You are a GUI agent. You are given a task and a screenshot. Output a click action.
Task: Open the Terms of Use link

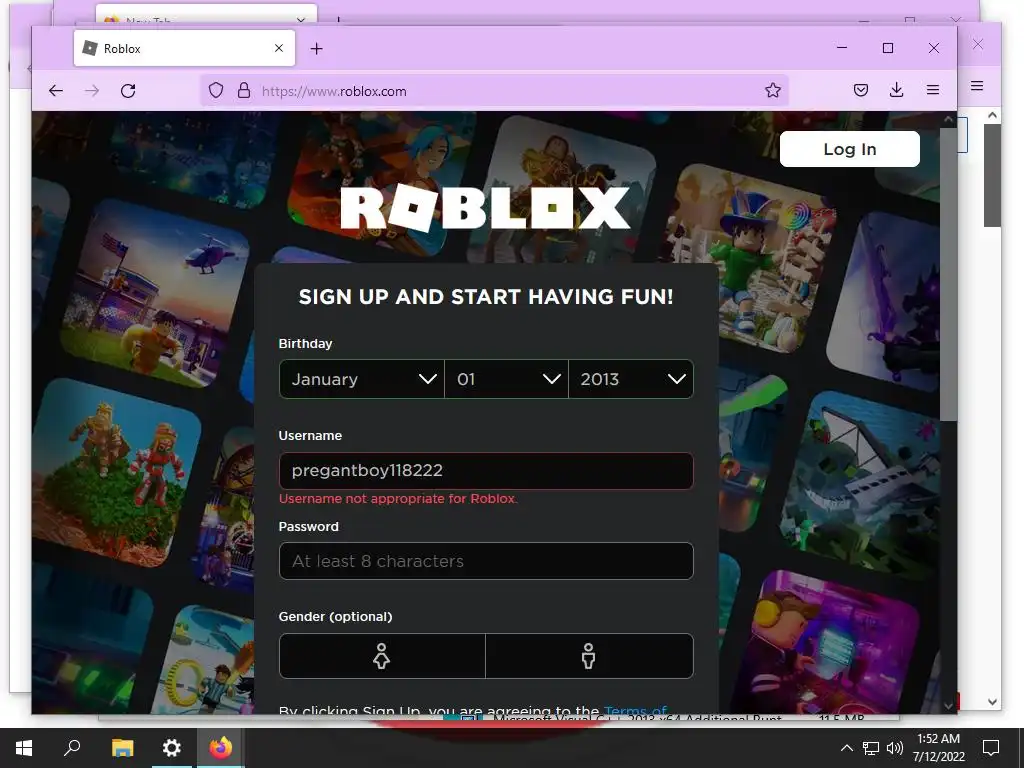coord(635,710)
